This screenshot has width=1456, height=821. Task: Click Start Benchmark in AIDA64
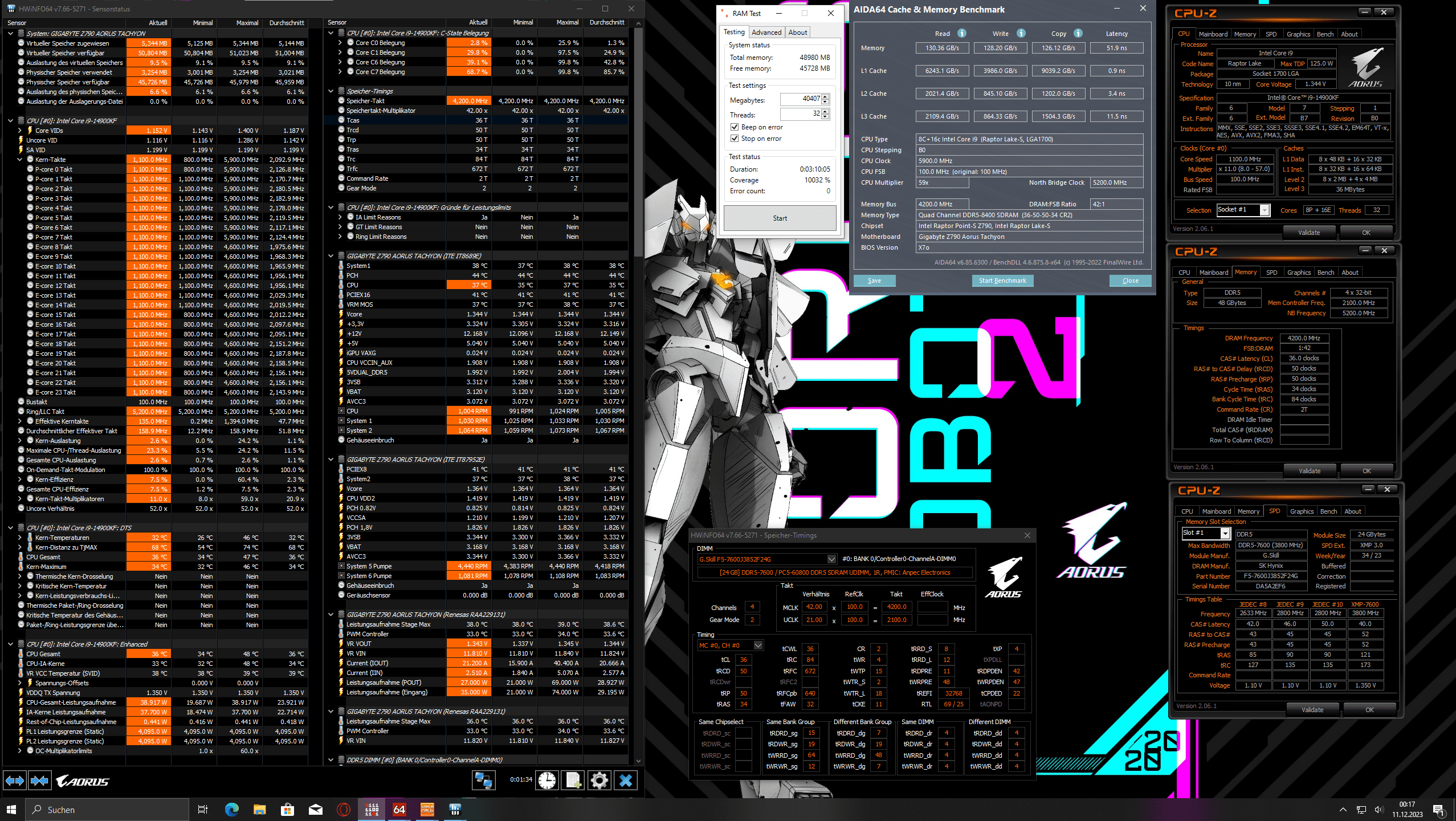click(x=1002, y=281)
